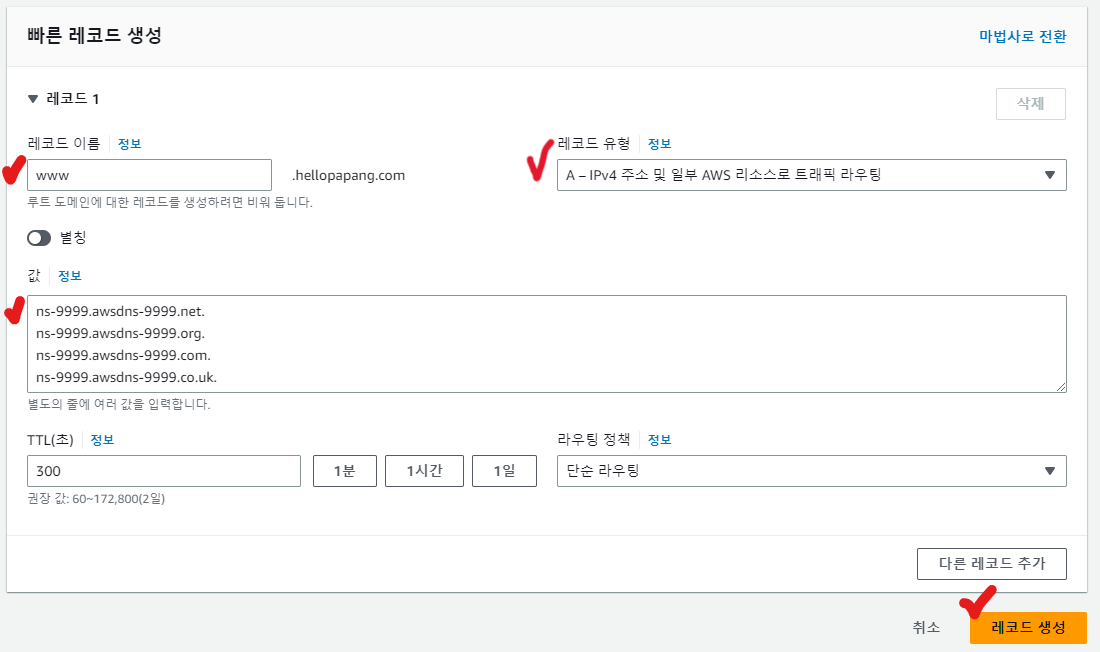Screen dimensions: 1100x652
Task: Click the orange 레코드 생성 button
Action: 1027,627
